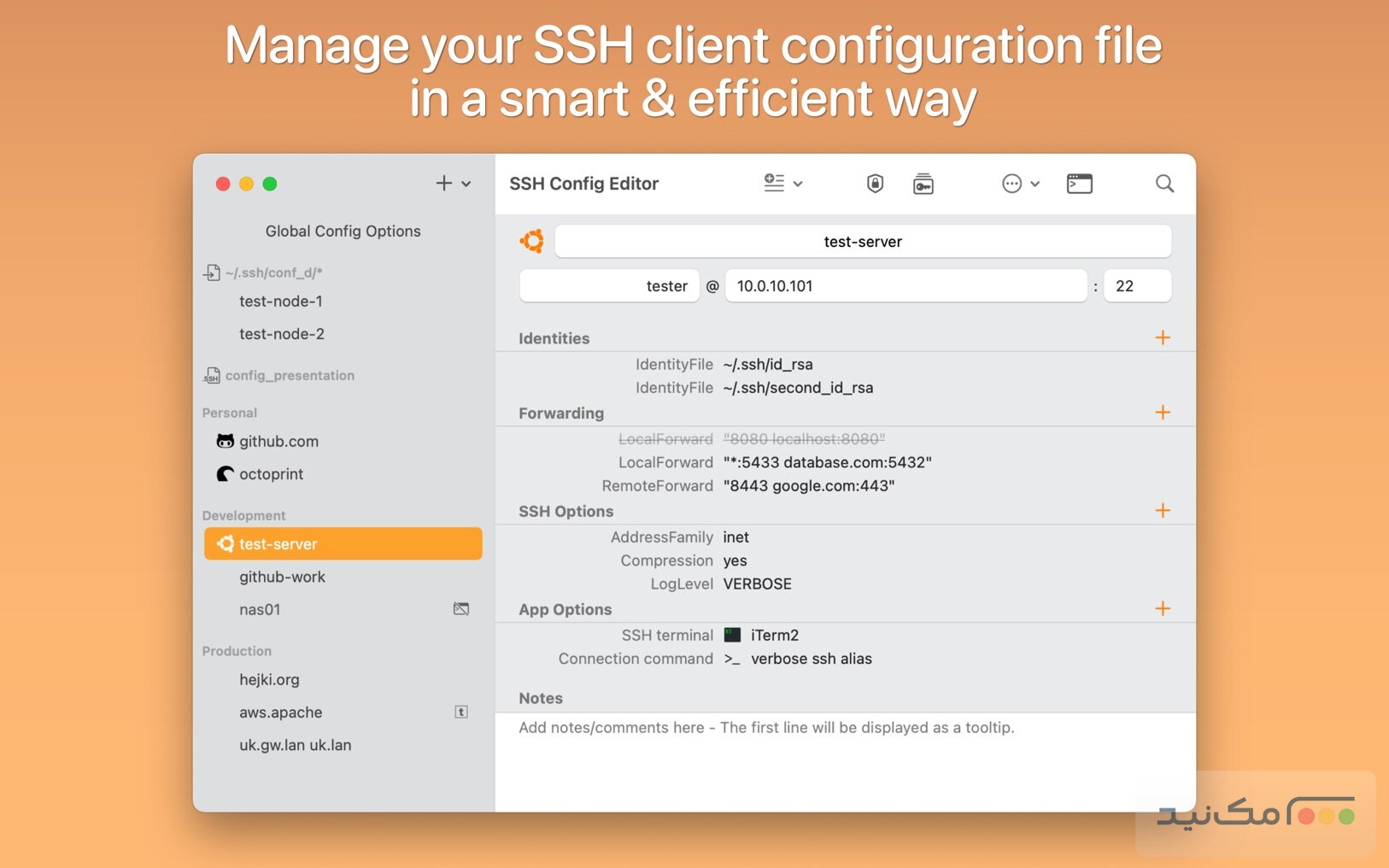The height and width of the screenshot is (868, 1389).
Task: Open the config_presentation file entry
Action: pos(290,375)
